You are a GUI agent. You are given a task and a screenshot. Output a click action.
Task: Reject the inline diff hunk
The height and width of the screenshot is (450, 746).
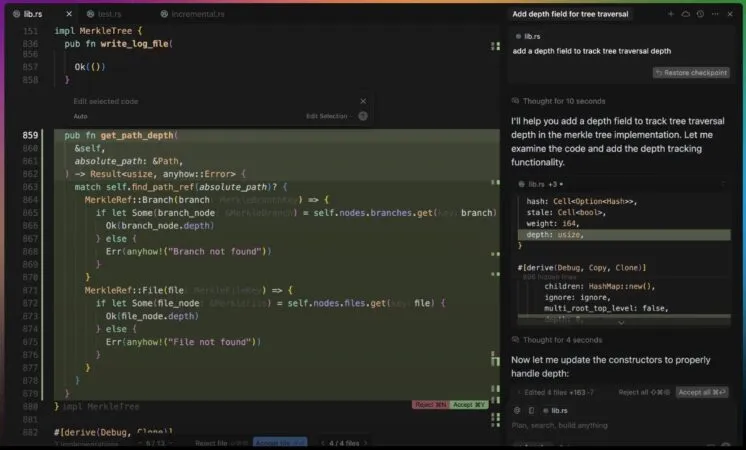pos(431,404)
